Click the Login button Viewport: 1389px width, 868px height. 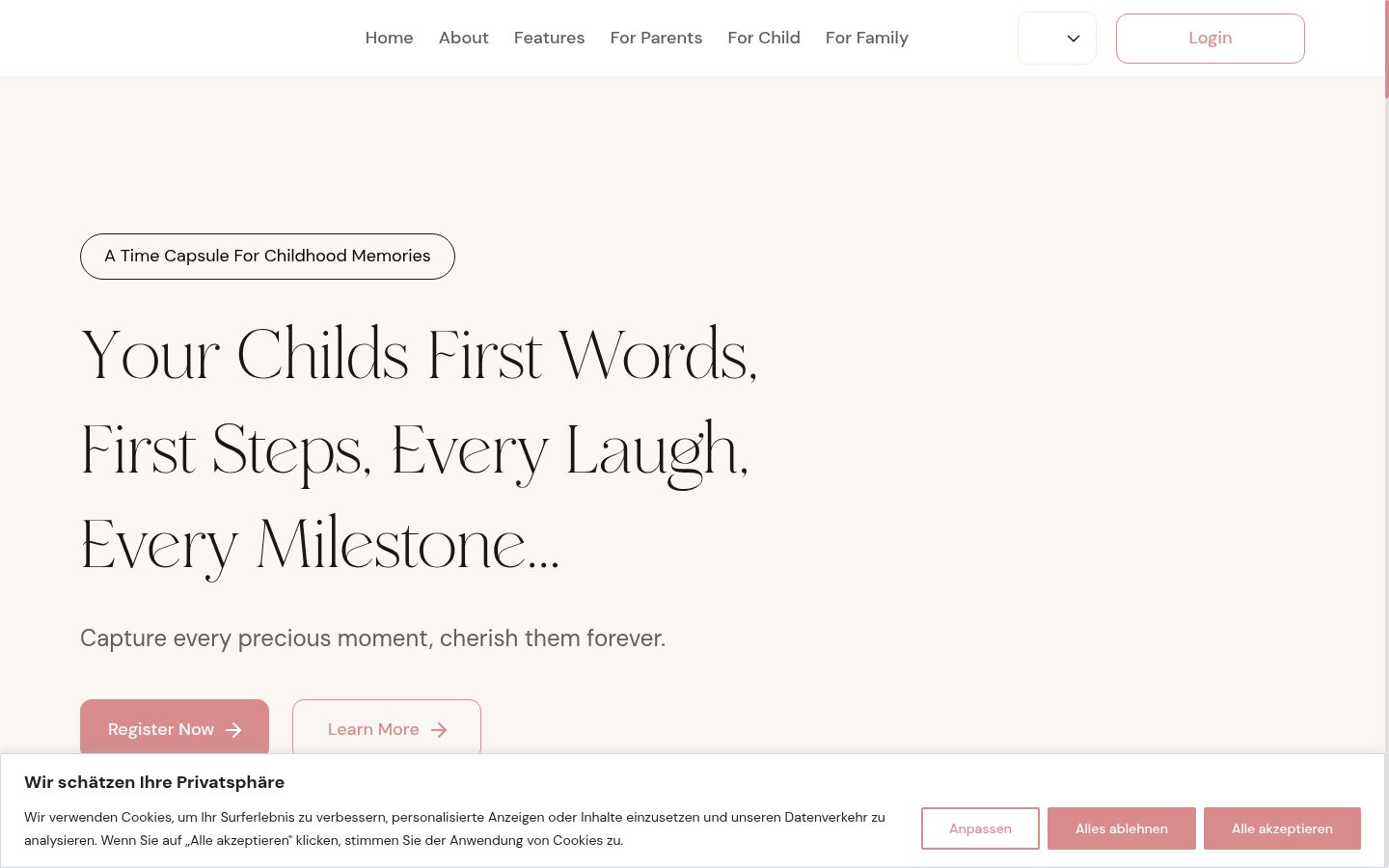1210,39
